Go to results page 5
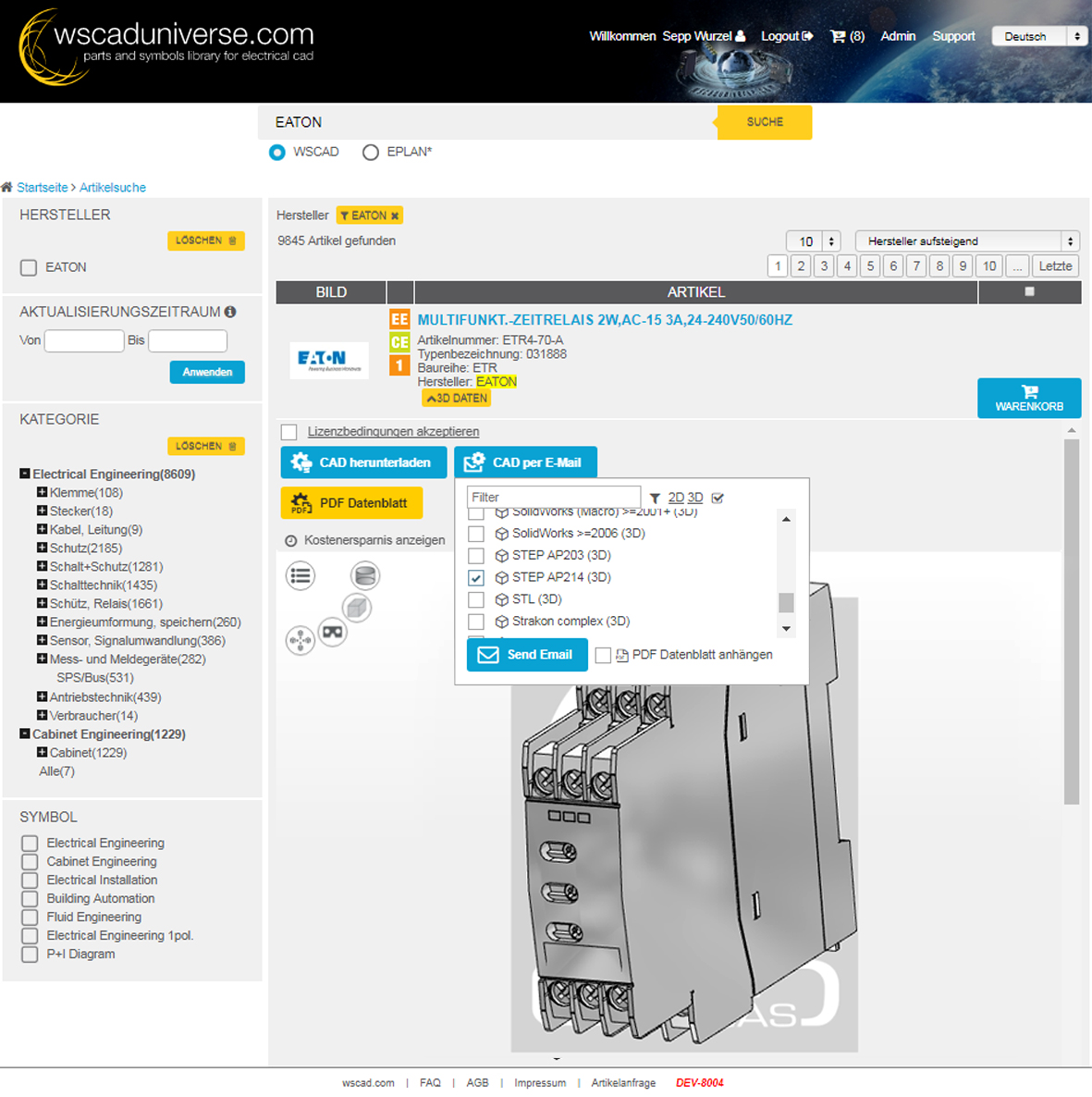Image resolution: width=1092 pixels, height=1097 pixels. [x=870, y=266]
